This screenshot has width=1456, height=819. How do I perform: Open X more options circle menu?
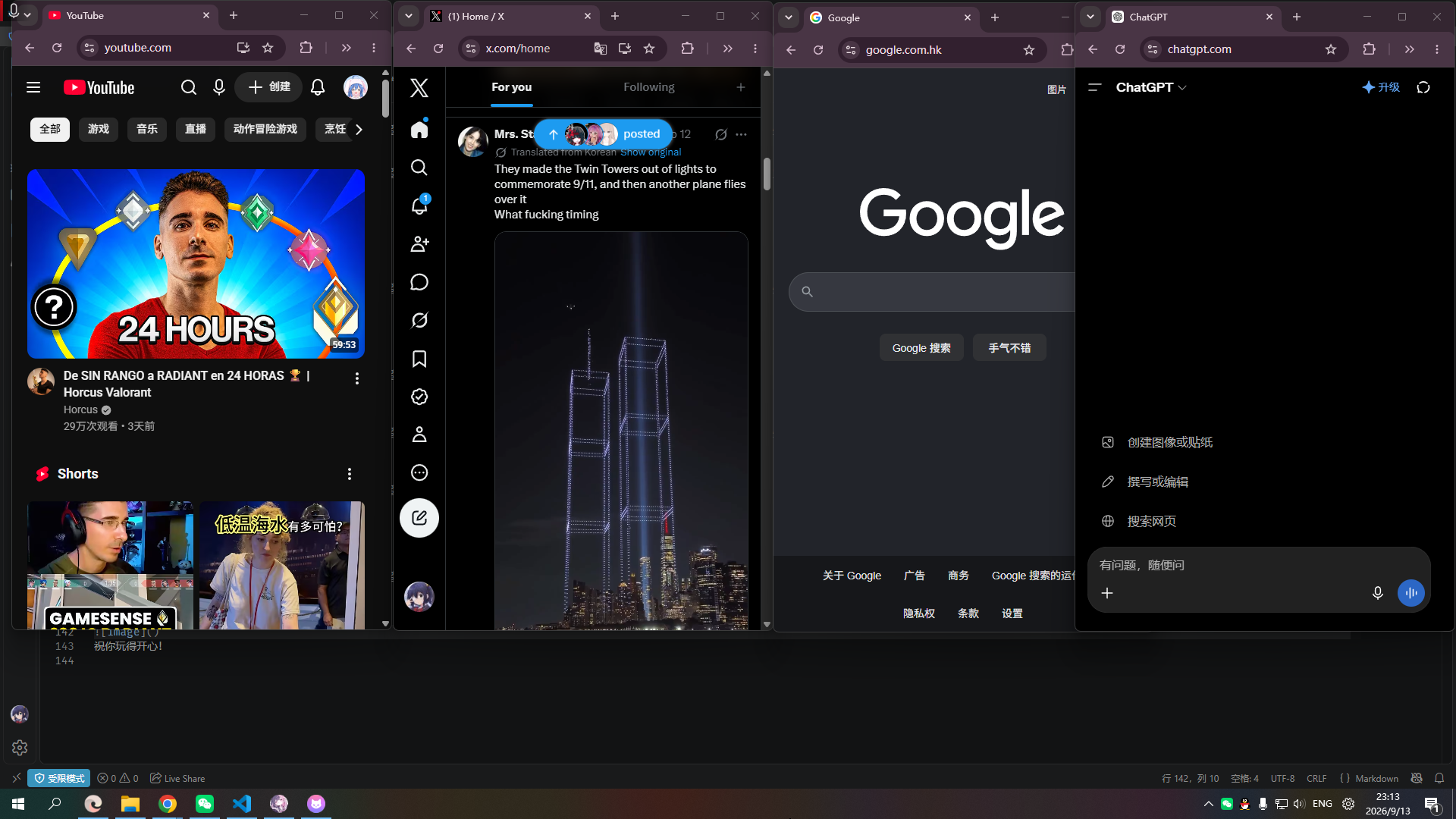tap(419, 472)
